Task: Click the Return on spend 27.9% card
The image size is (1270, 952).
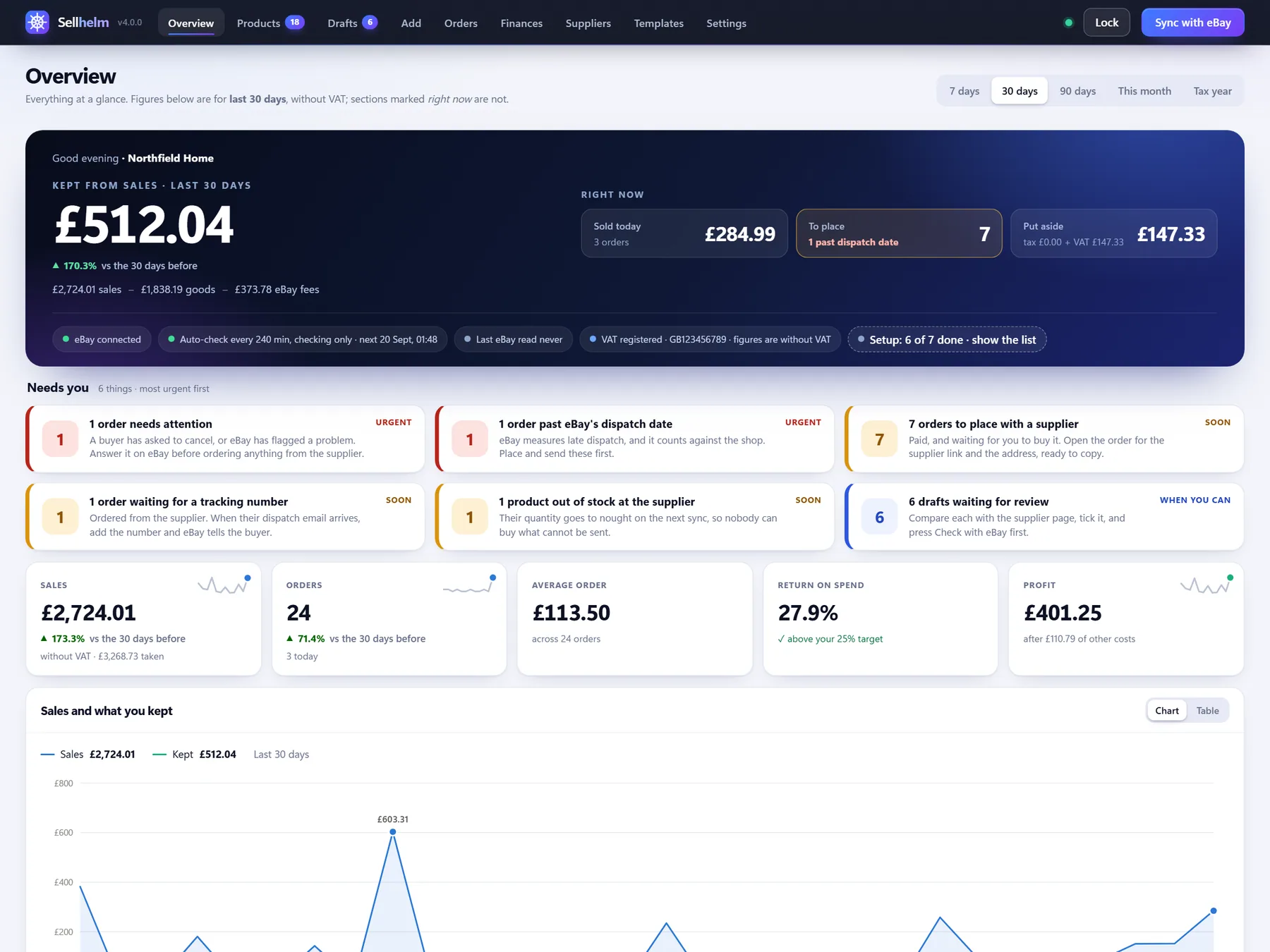Action: (881, 619)
